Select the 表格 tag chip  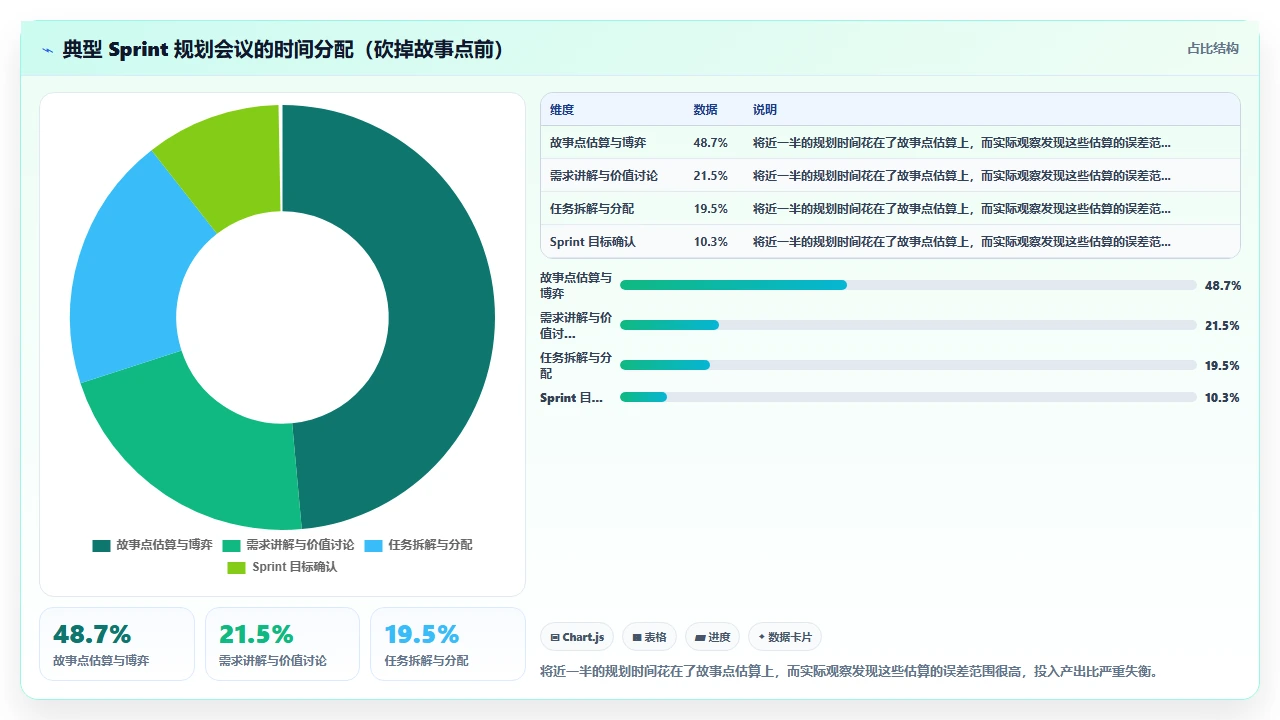649,637
